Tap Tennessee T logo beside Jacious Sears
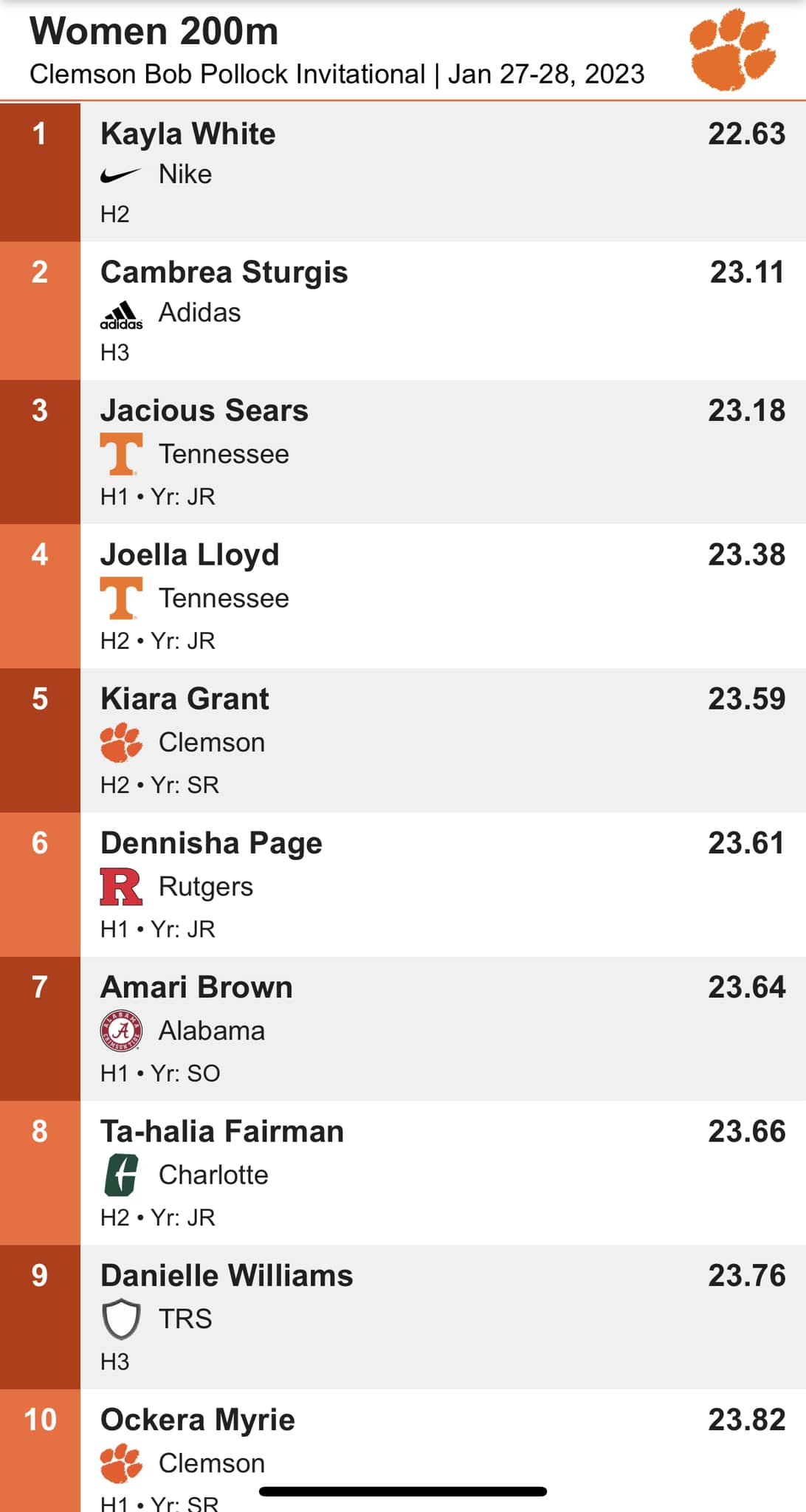Screen dimensions: 806x1512 pyautogui.click(x=121, y=454)
